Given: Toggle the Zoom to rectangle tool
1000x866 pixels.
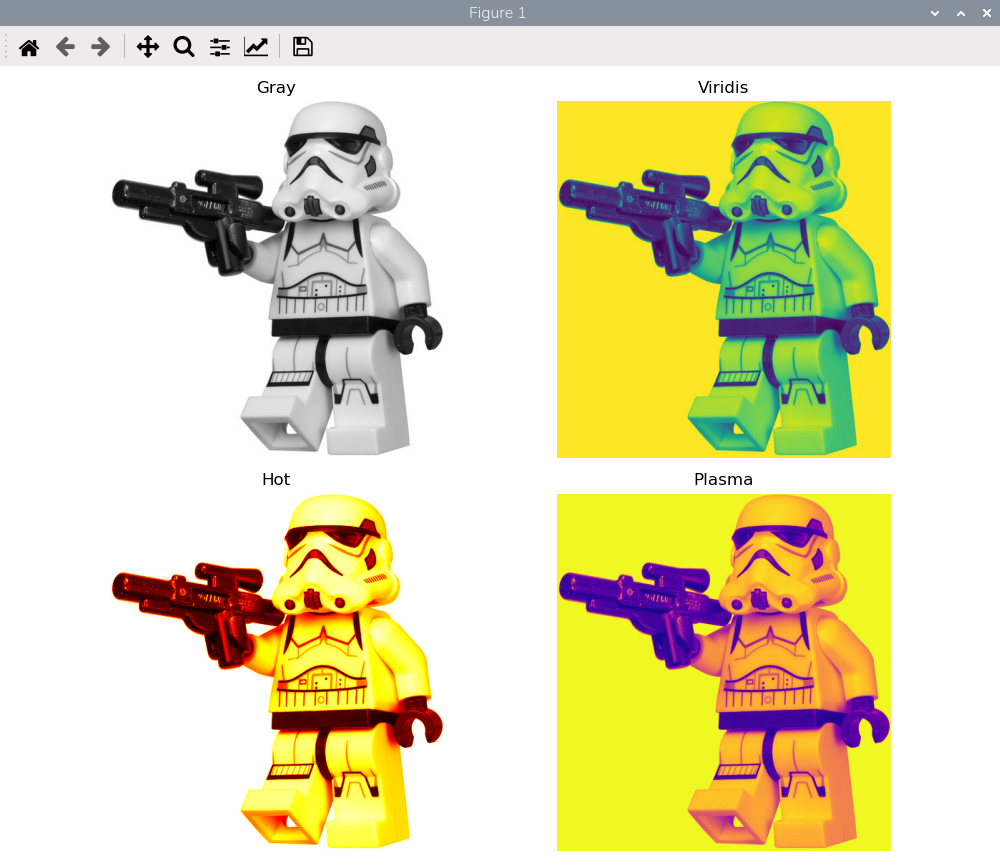Looking at the screenshot, I should [x=184, y=47].
